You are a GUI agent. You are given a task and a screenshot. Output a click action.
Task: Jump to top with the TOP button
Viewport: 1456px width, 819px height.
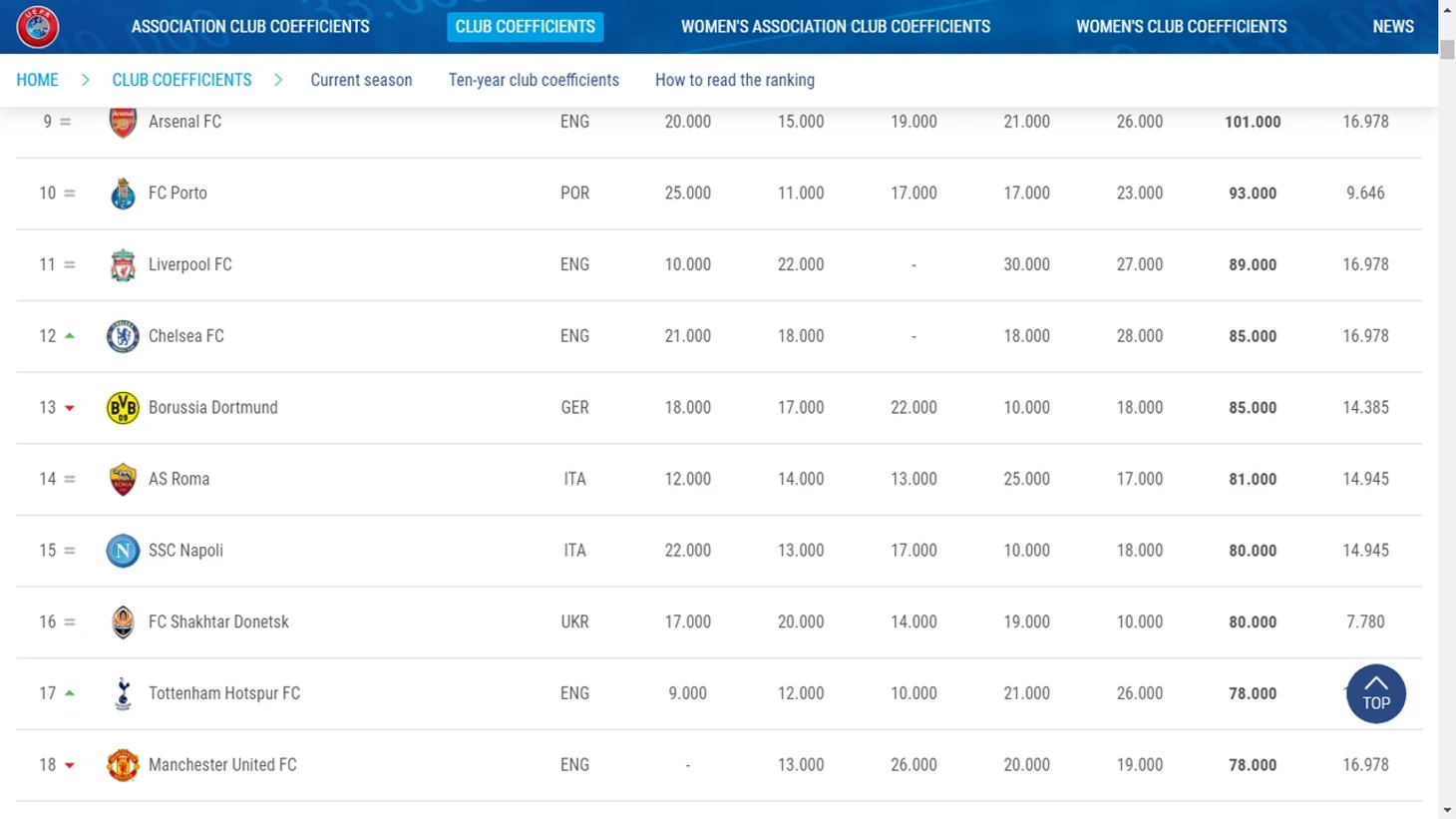tap(1376, 693)
